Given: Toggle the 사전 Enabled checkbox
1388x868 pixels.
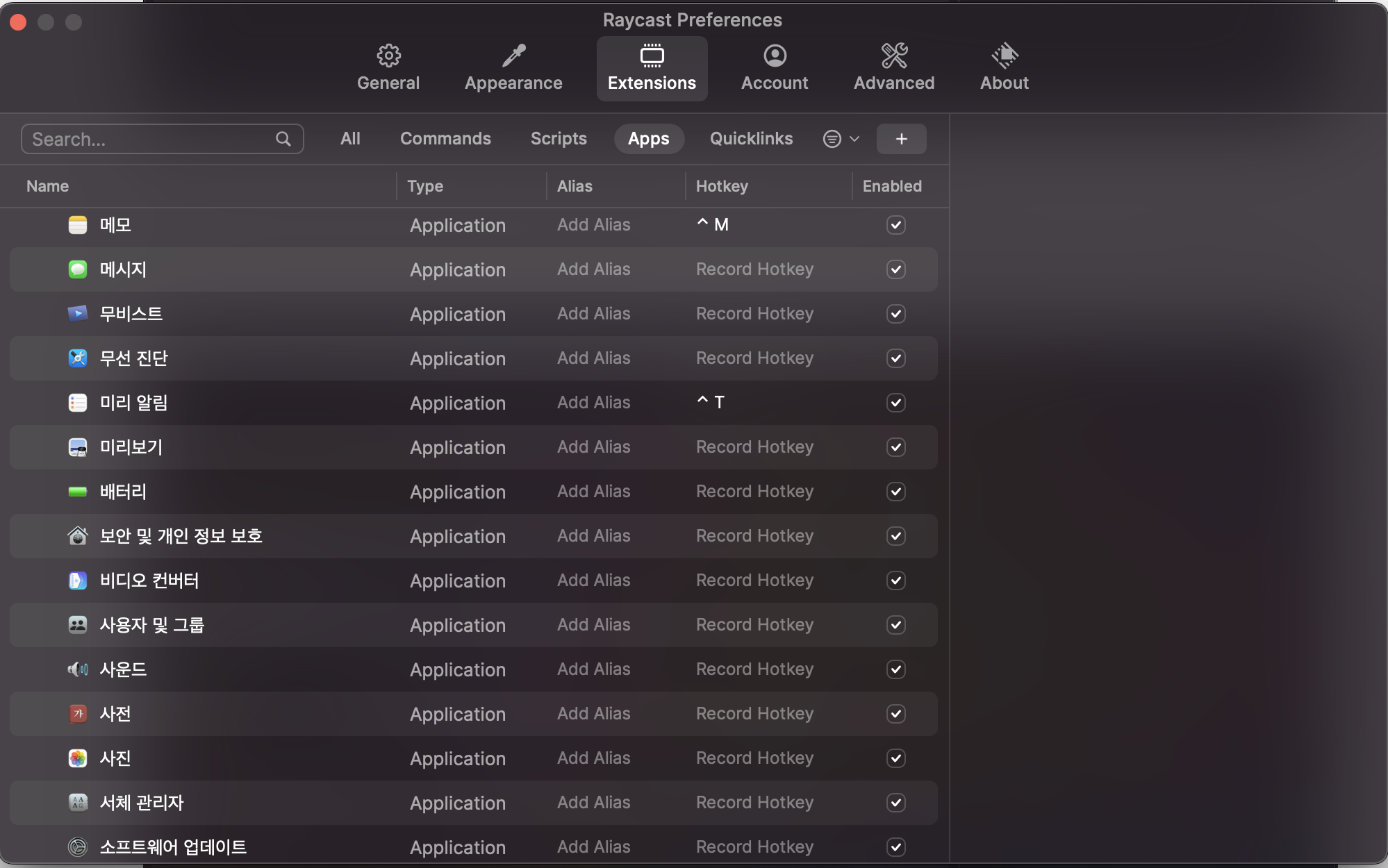Looking at the screenshot, I should click(896, 714).
